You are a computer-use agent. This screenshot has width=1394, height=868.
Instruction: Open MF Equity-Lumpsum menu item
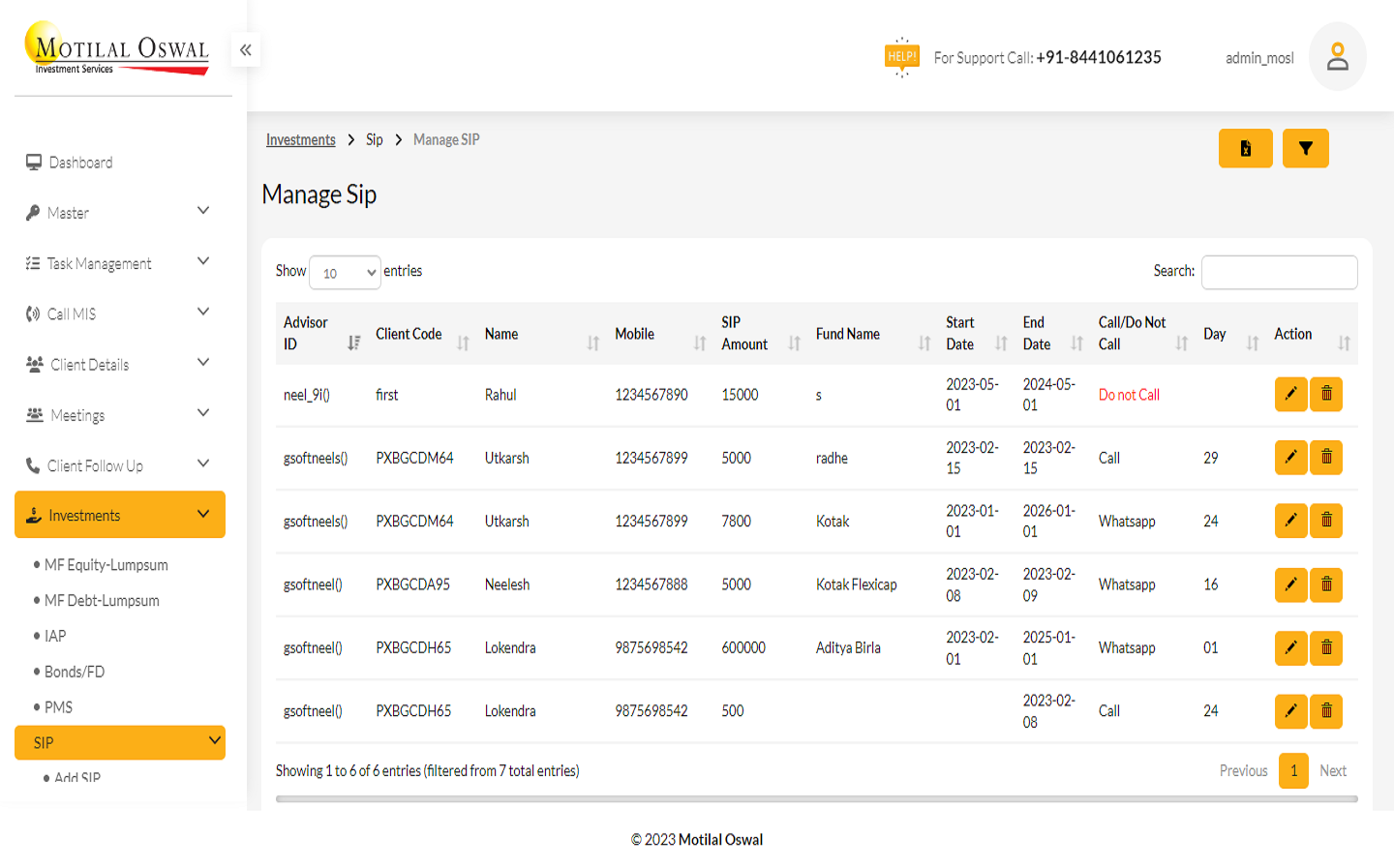pos(106,565)
